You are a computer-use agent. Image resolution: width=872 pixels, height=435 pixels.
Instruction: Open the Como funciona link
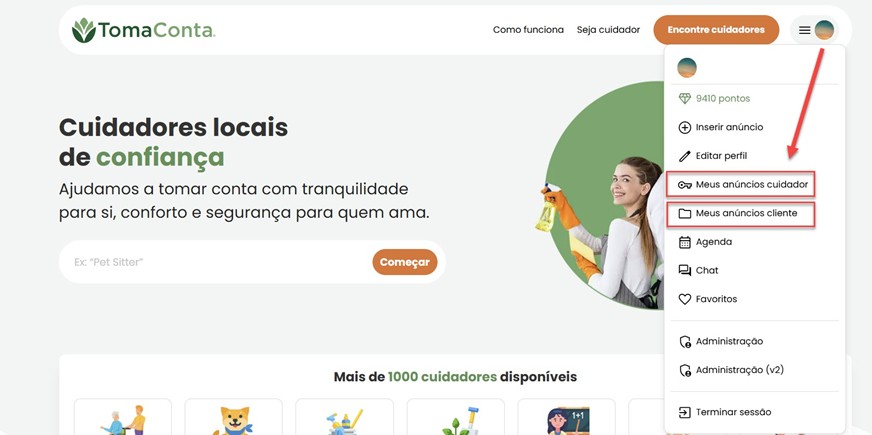coord(528,30)
